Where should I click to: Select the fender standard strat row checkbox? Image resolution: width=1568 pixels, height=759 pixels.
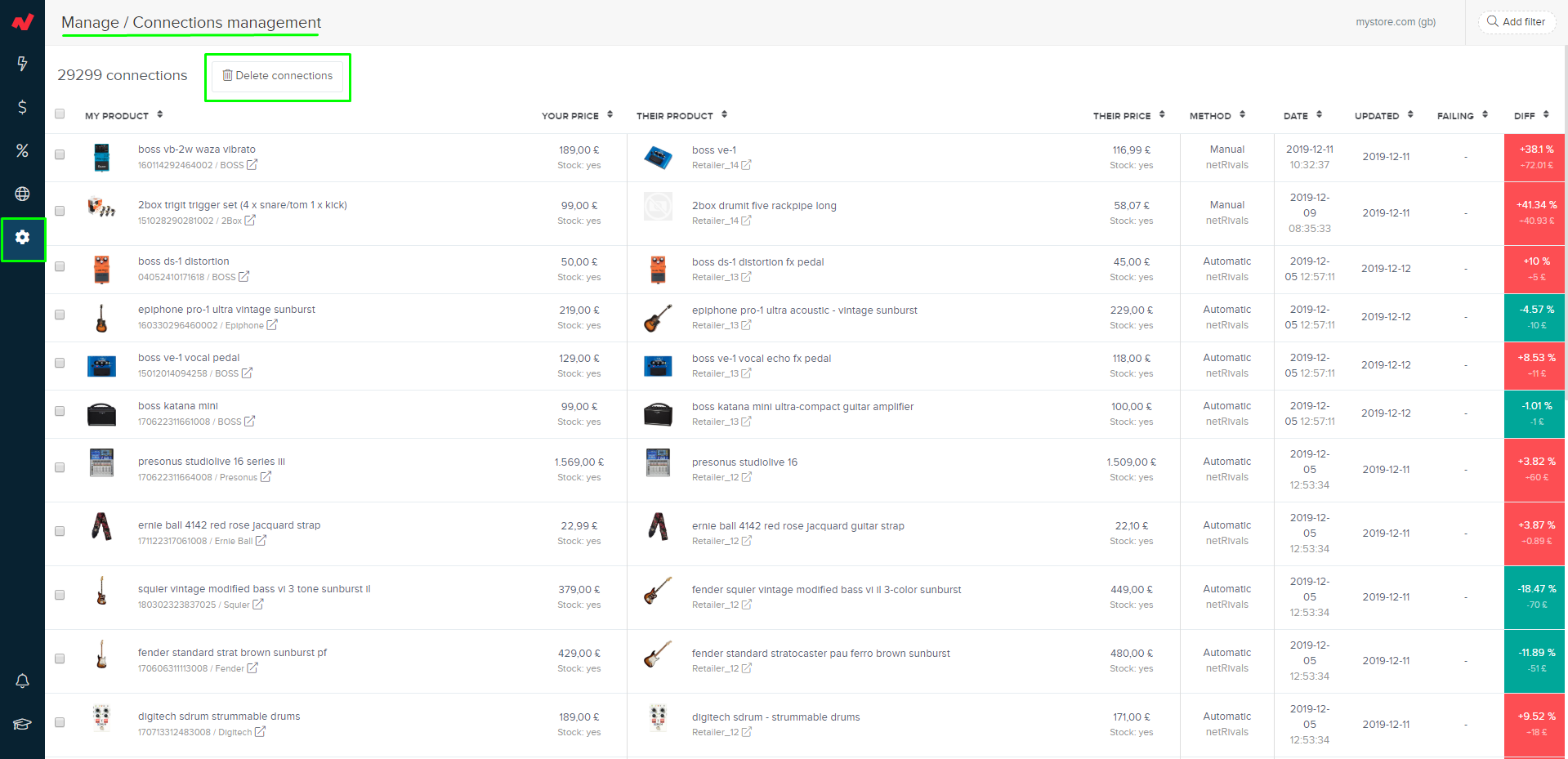tap(60, 659)
